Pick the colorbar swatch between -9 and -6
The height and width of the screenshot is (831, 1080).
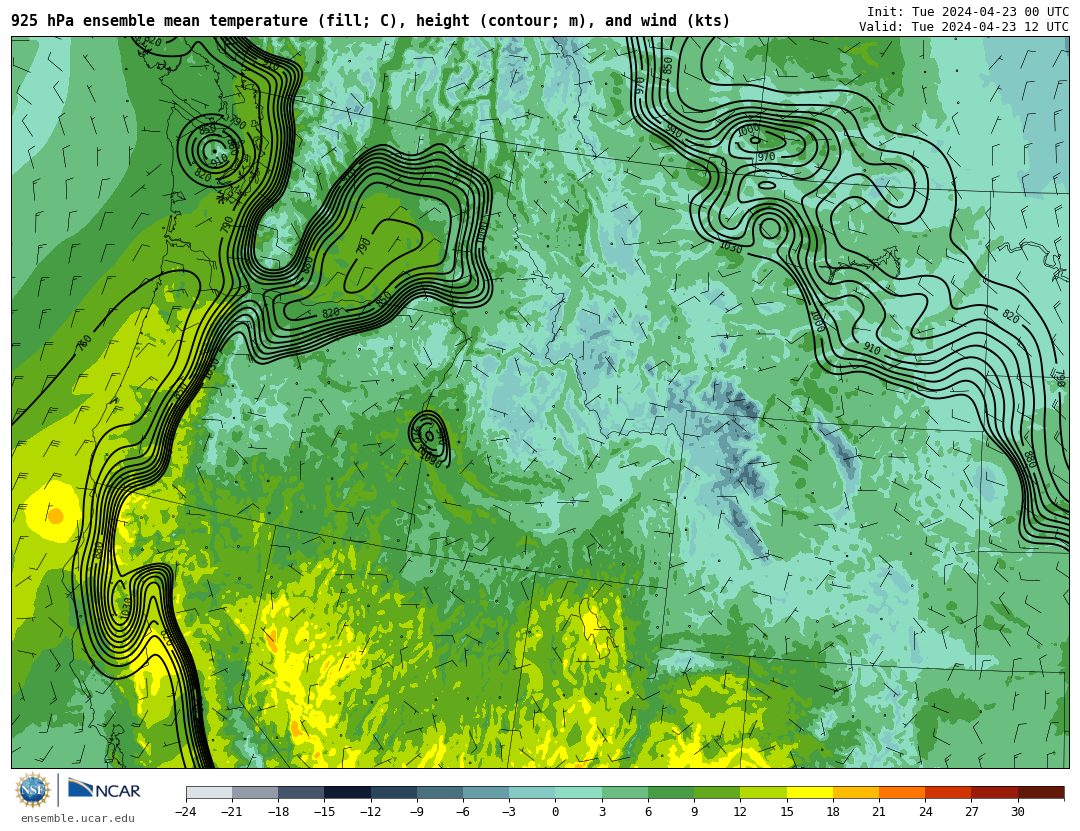click(x=440, y=792)
